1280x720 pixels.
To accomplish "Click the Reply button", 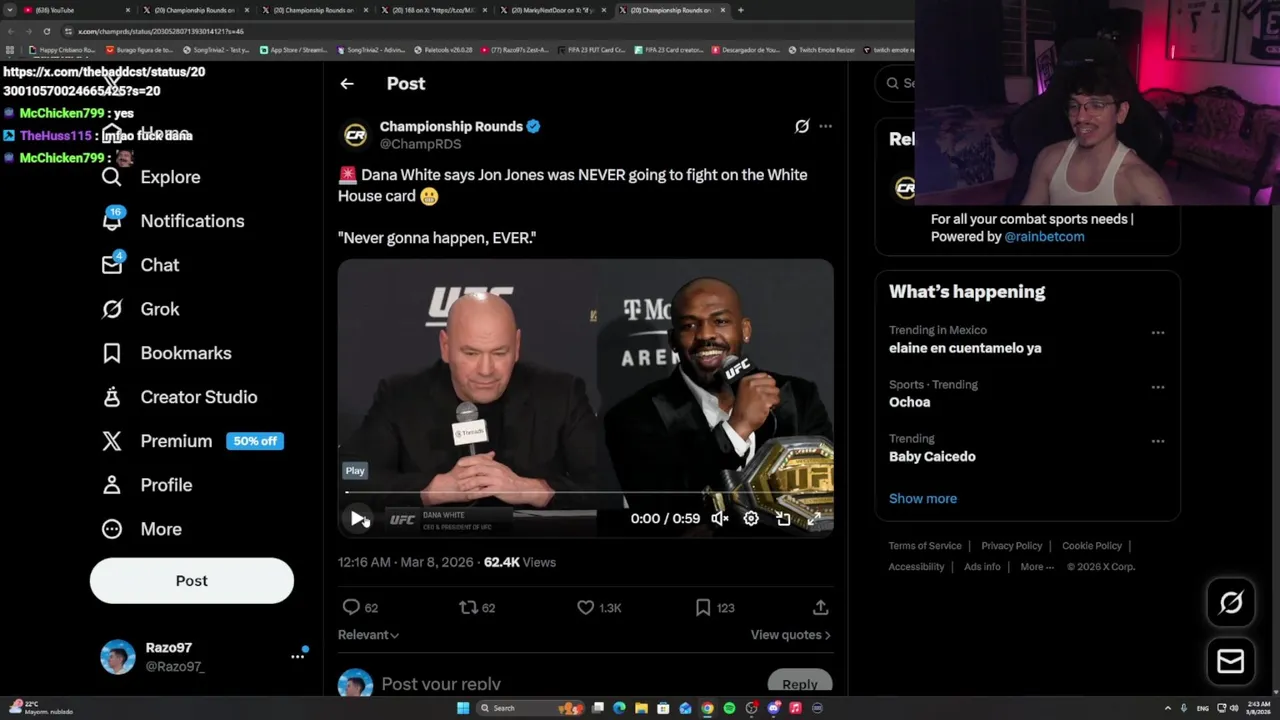I will click(x=800, y=683).
